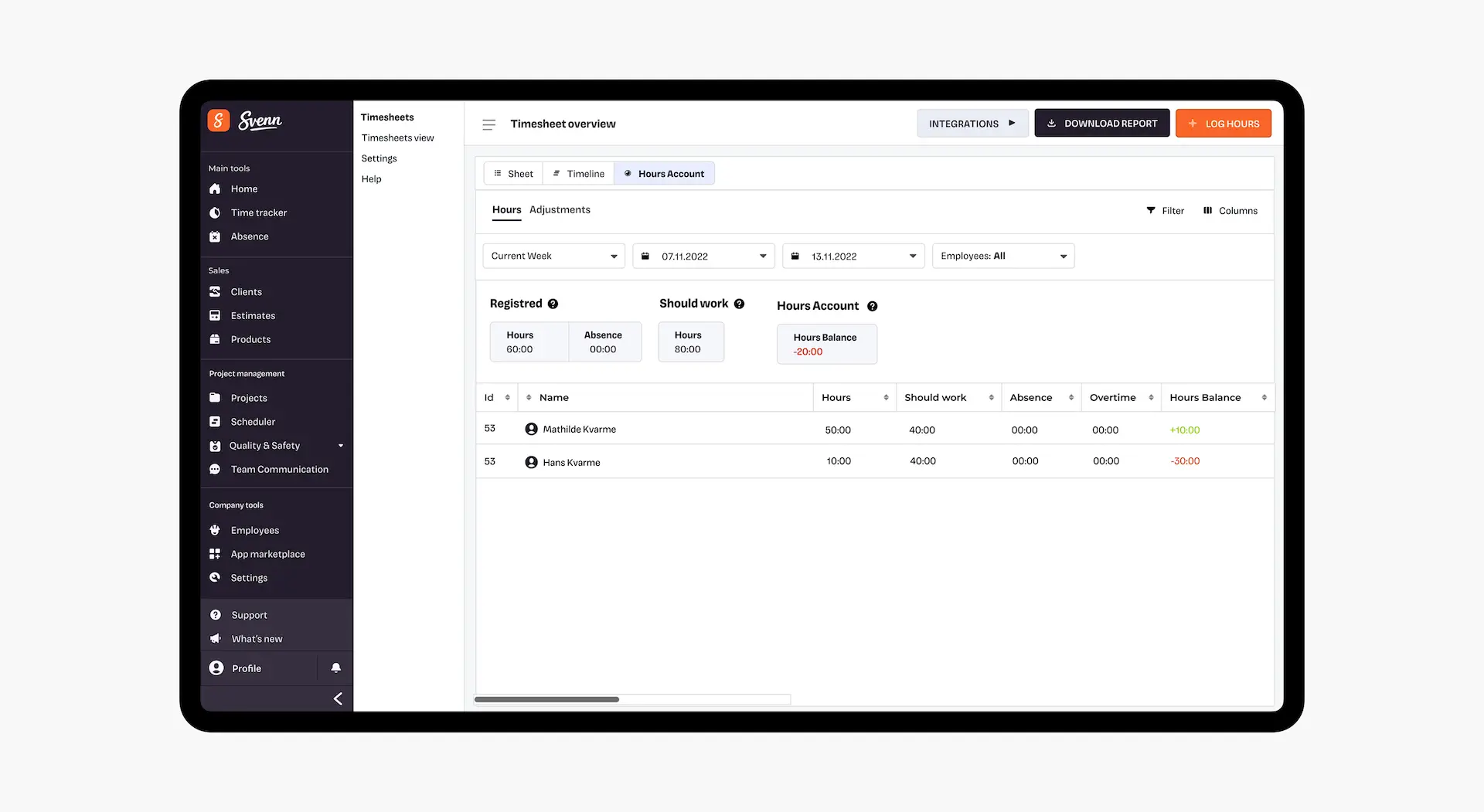This screenshot has height=812, width=1484.
Task: Open the Current Week period dropdown
Action: [553, 257]
